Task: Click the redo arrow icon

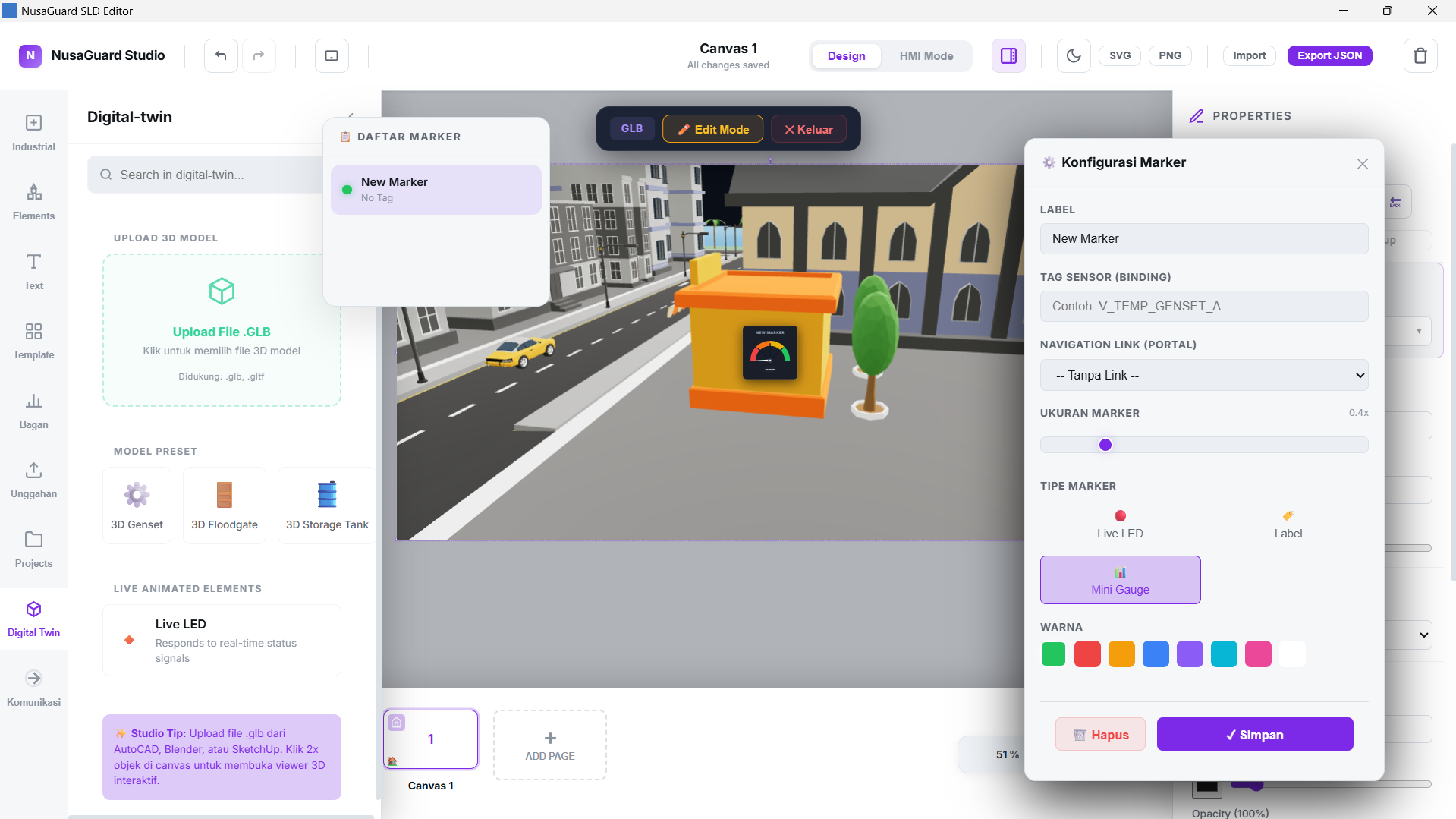Action: (259, 55)
